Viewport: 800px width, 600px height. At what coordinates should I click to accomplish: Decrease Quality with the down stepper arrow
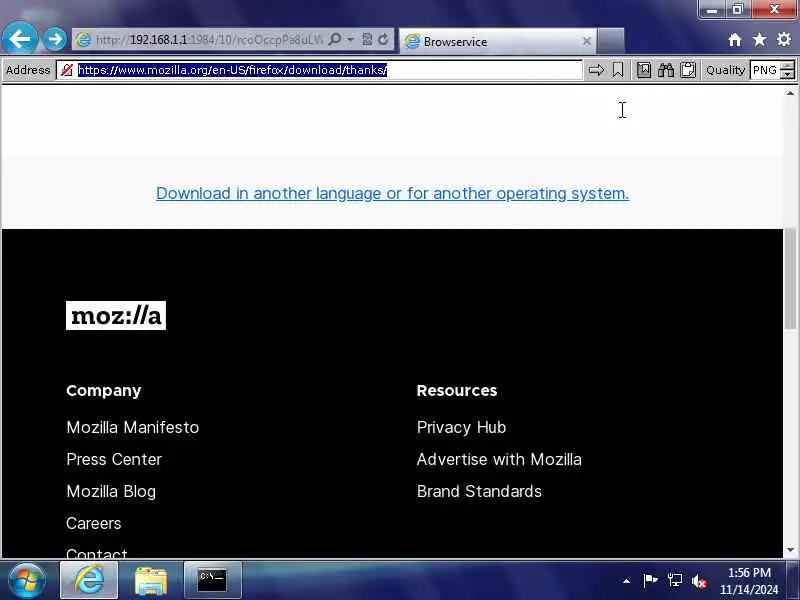788,74
